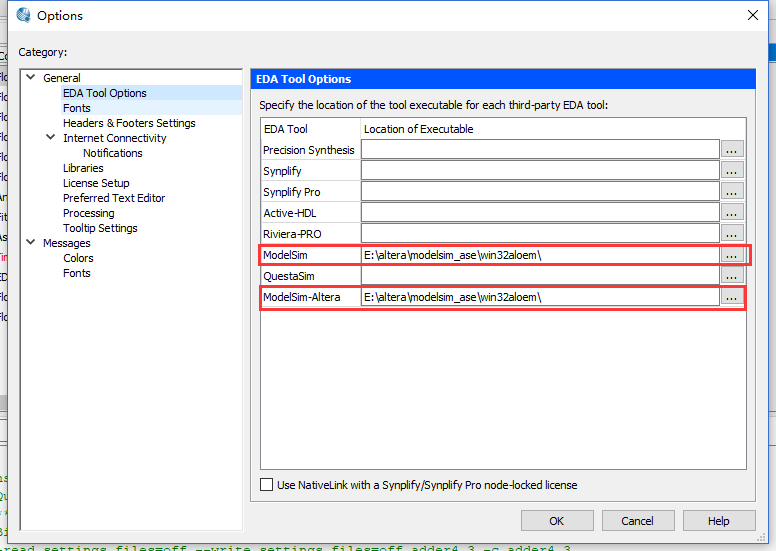
Task: Click the Synplify tool label
Action: click(282, 171)
